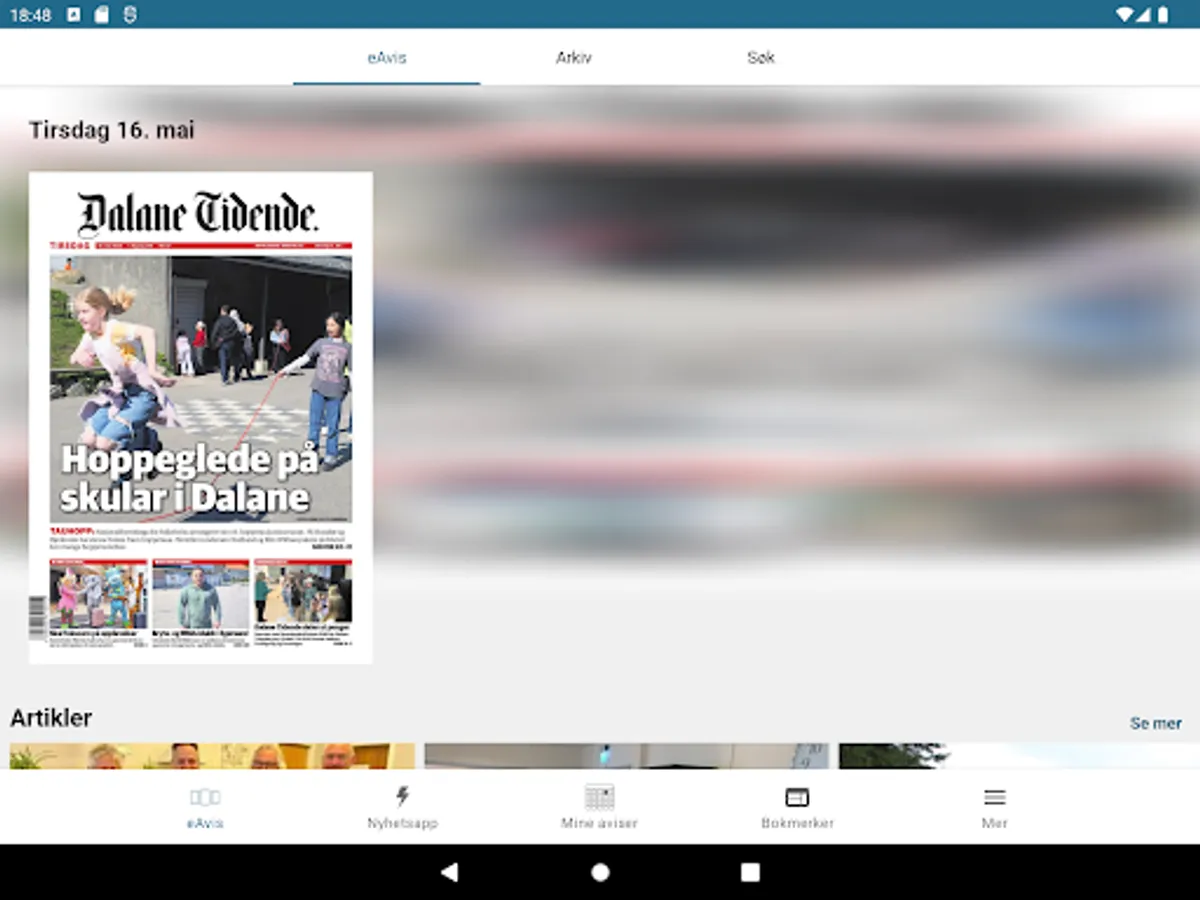1200x900 pixels.
Task: Click the Artikler section heading
Action: [x=51, y=718]
